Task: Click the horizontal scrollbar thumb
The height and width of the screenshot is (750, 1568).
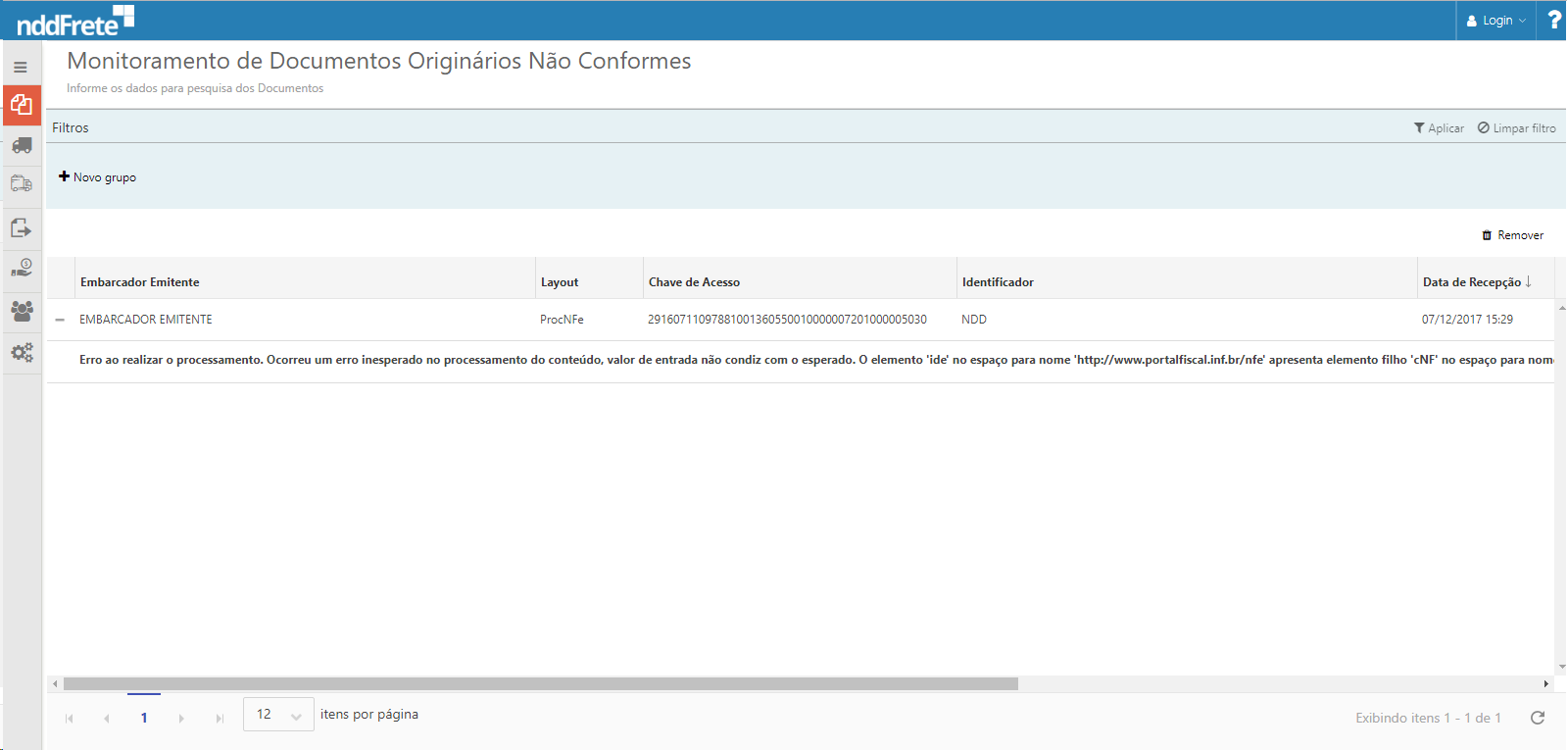Action: [x=540, y=684]
